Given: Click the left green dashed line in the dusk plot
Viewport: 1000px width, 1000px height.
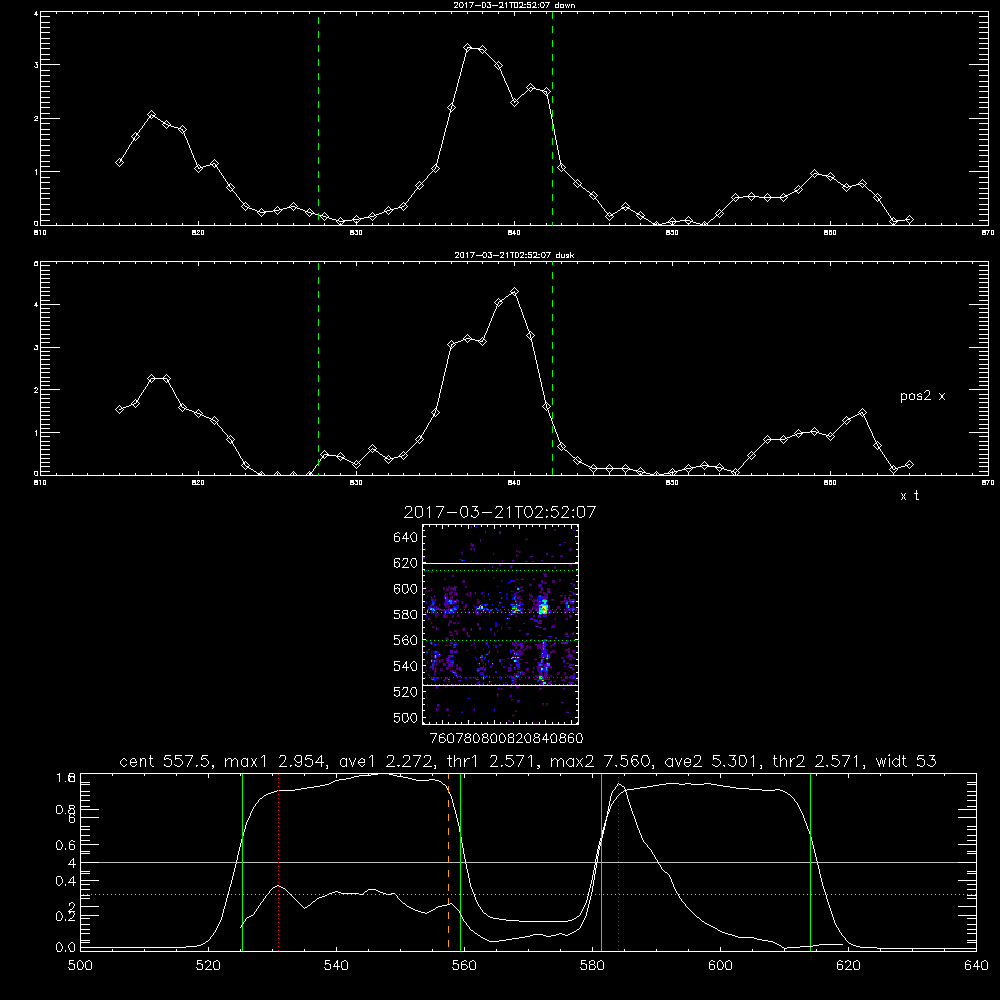Looking at the screenshot, I should coord(318,368).
